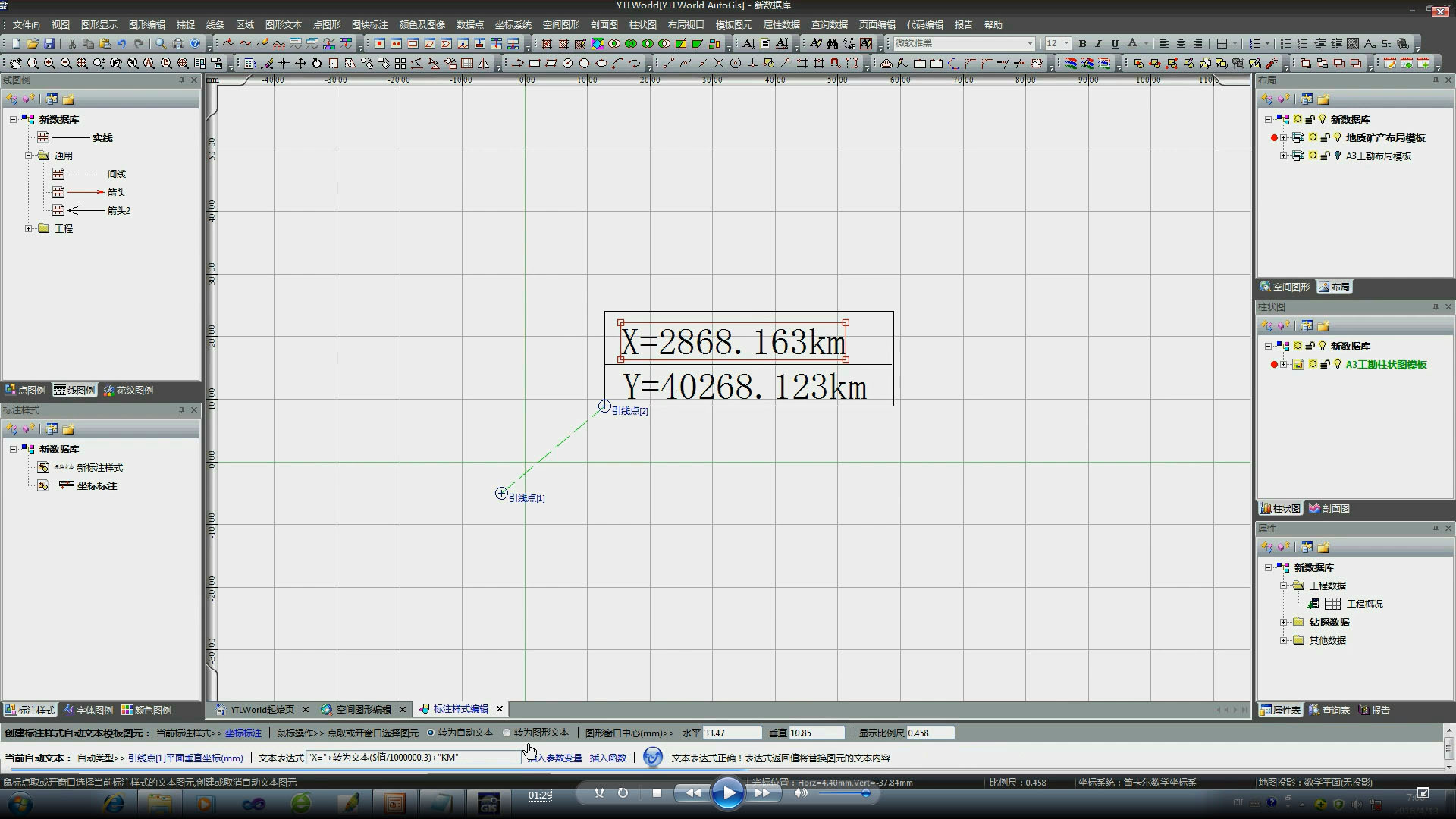The height and width of the screenshot is (819, 1456).
Task: Toggle bulb of 新数据库 in 柱状图 panel
Action: (1323, 346)
